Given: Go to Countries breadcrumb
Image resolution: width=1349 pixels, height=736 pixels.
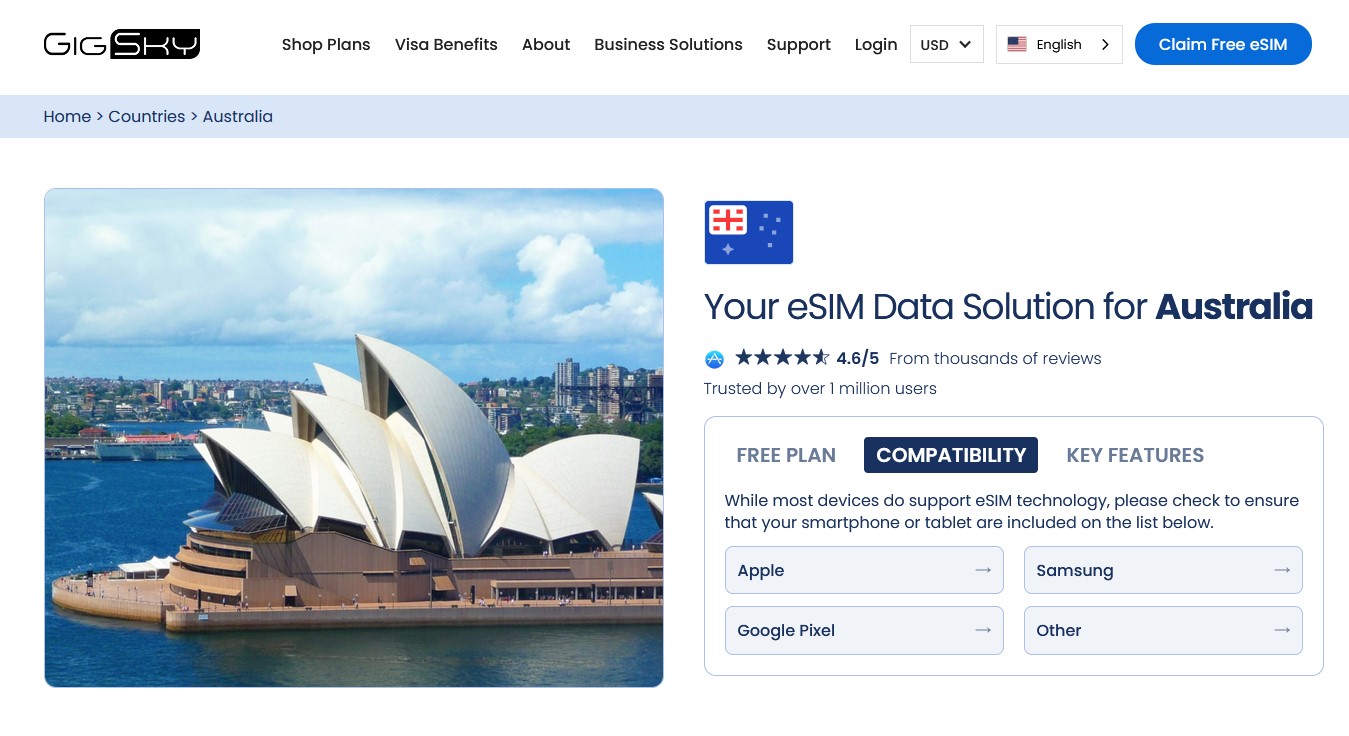Looking at the screenshot, I should coord(147,116).
